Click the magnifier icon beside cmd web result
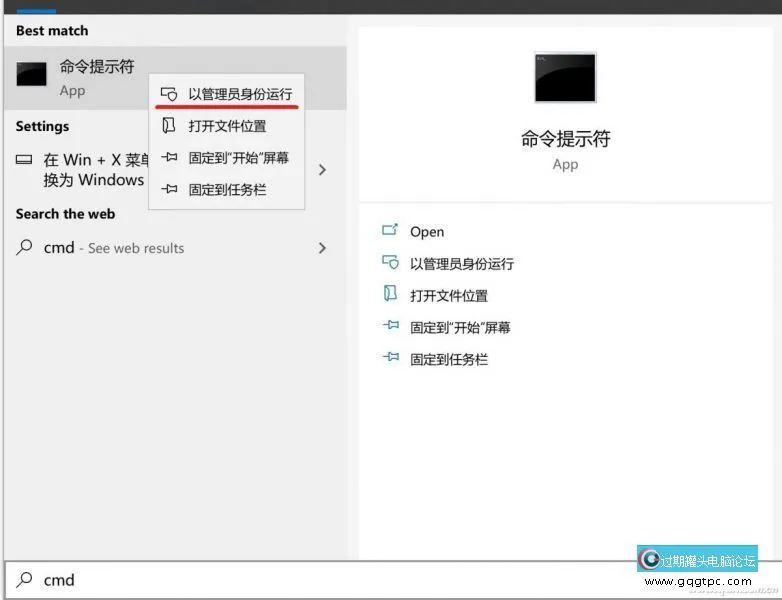Viewport: 782px width, 600px height. coord(24,247)
